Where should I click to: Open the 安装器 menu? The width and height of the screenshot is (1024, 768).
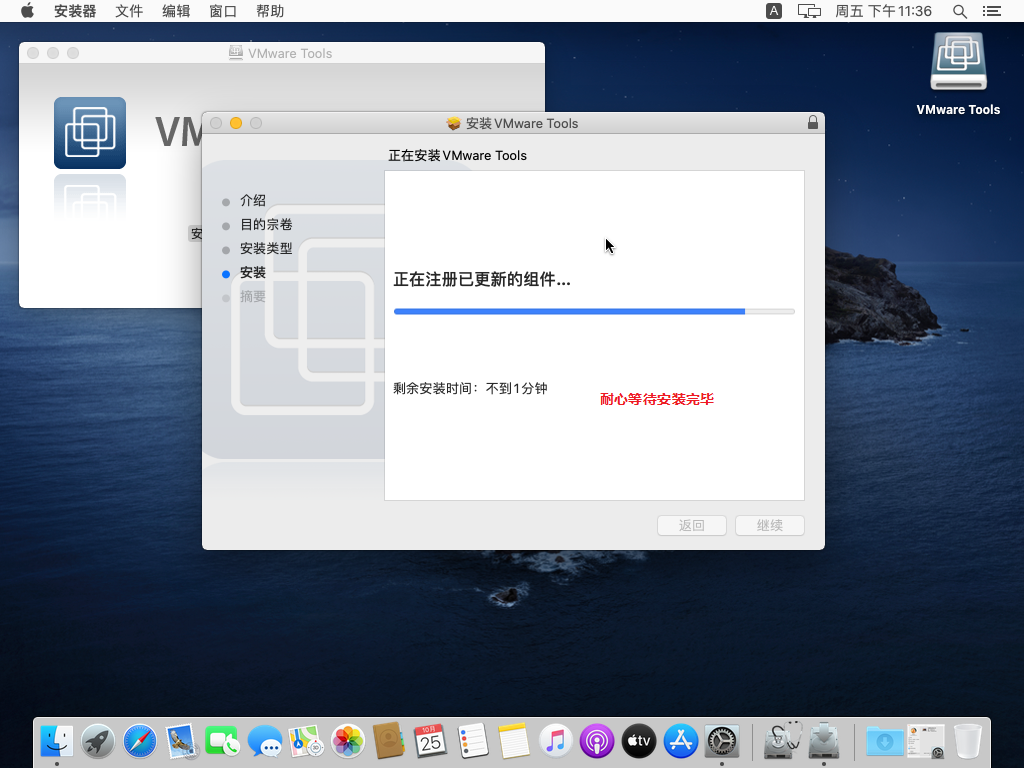tap(75, 11)
